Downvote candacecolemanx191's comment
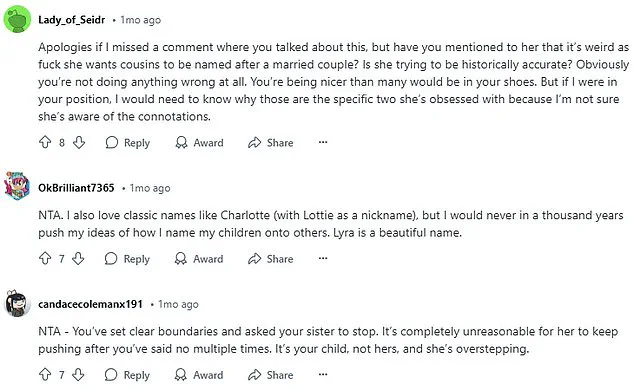This screenshot has width=634, height=390. pyautogui.click(x=78, y=375)
